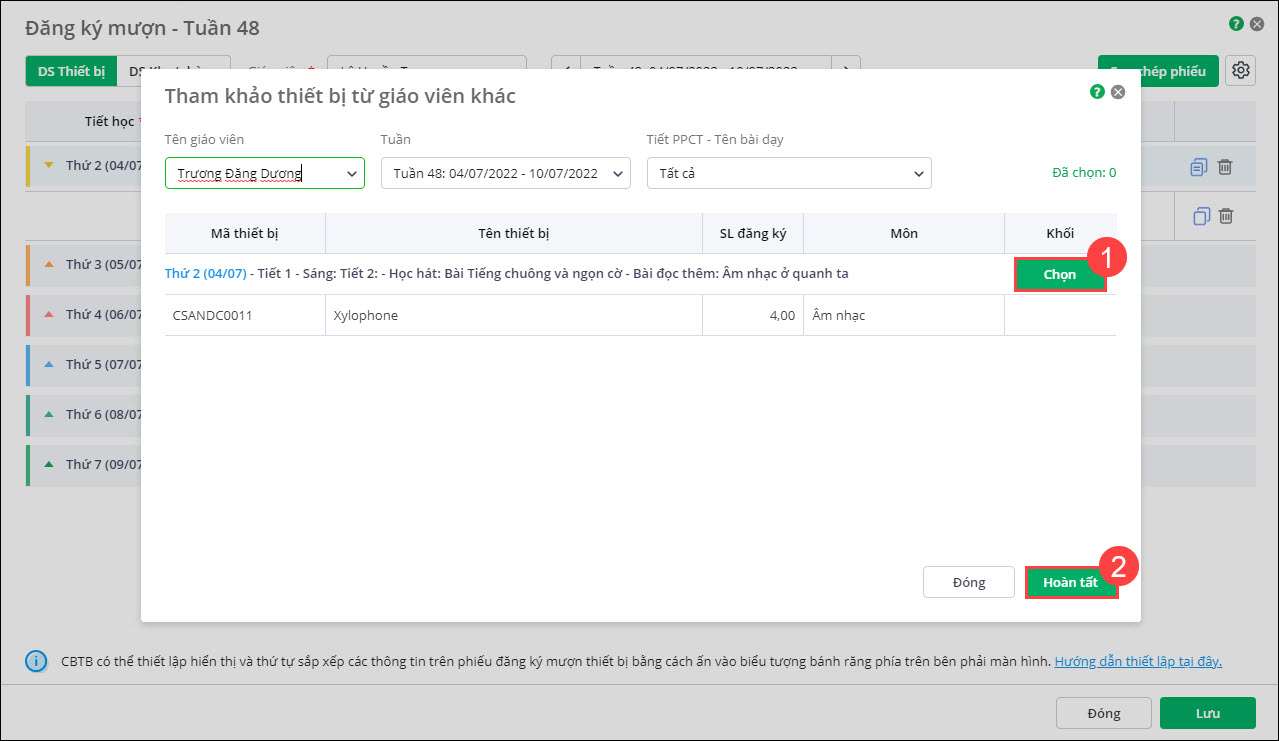Viewport: 1279px width, 741px height.
Task: Click the 'Âm nhạc' subject cell
Action: (904, 315)
